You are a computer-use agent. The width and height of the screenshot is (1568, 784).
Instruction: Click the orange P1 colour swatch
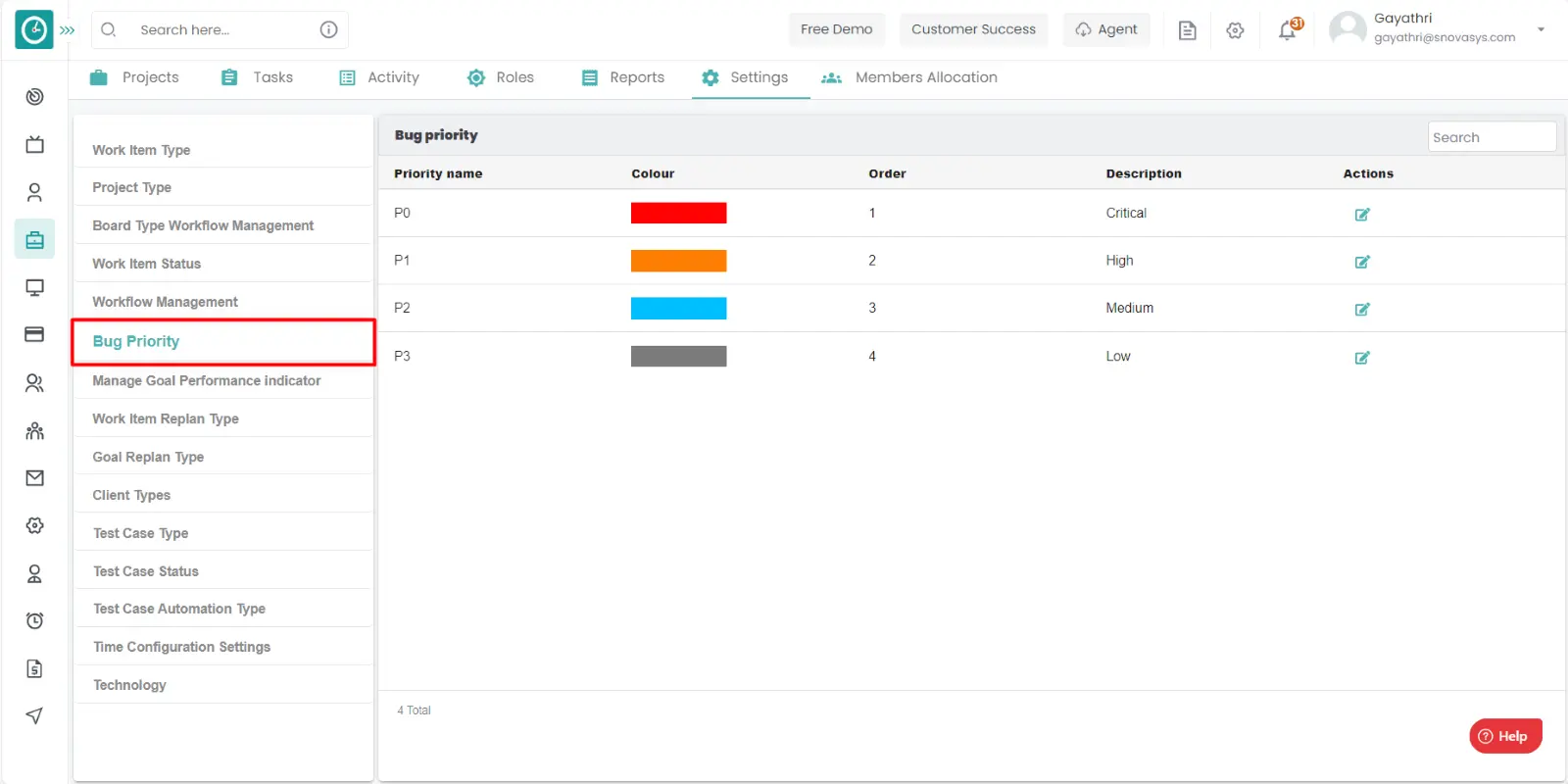click(678, 261)
